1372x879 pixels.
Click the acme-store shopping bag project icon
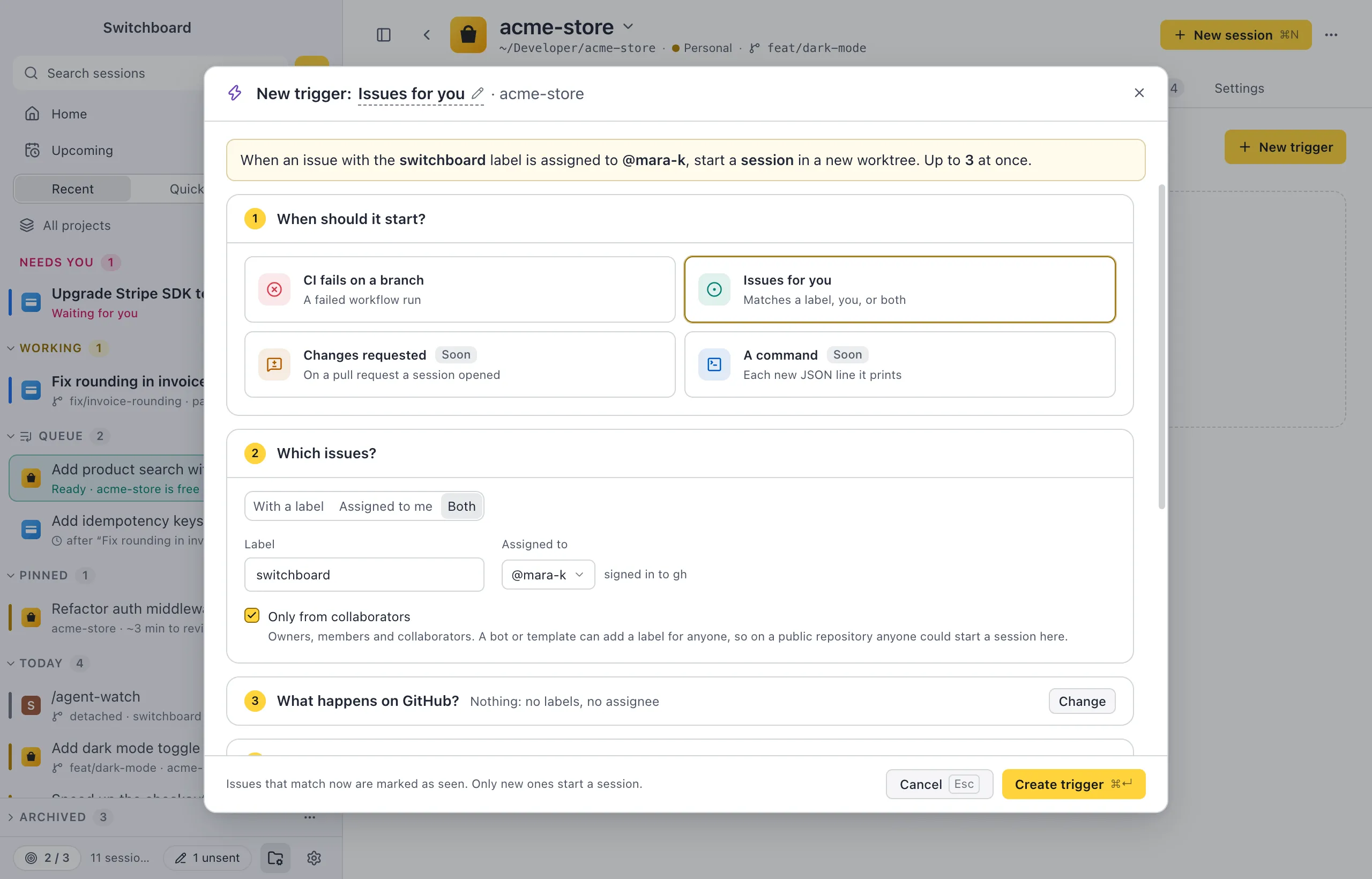468,35
